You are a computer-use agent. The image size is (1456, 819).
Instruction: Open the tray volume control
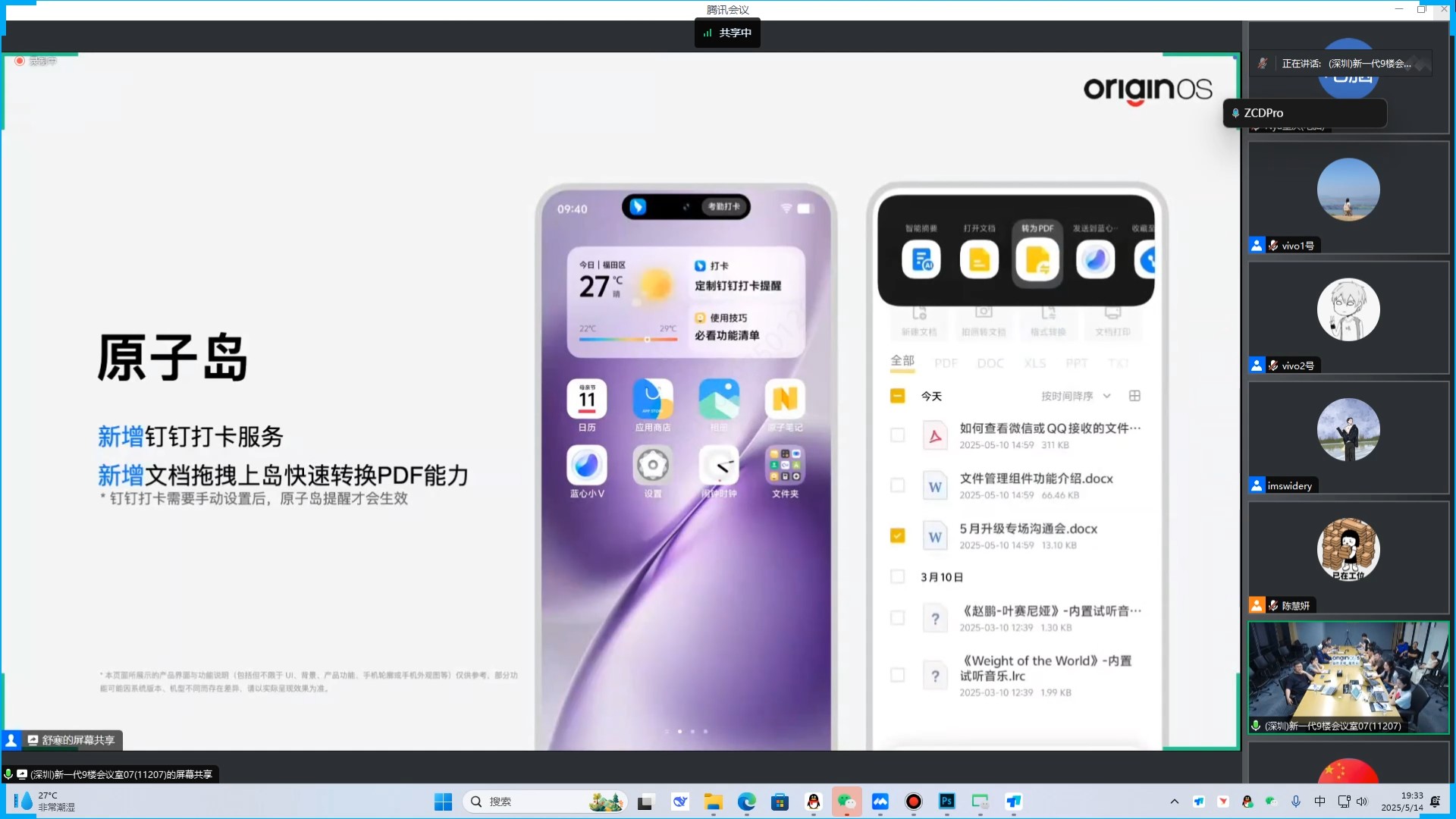[1362, 802]
